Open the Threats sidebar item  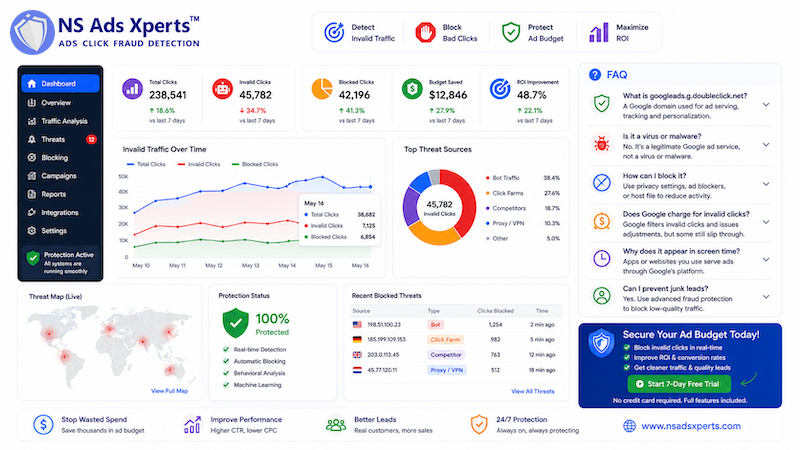pos(60,139)
